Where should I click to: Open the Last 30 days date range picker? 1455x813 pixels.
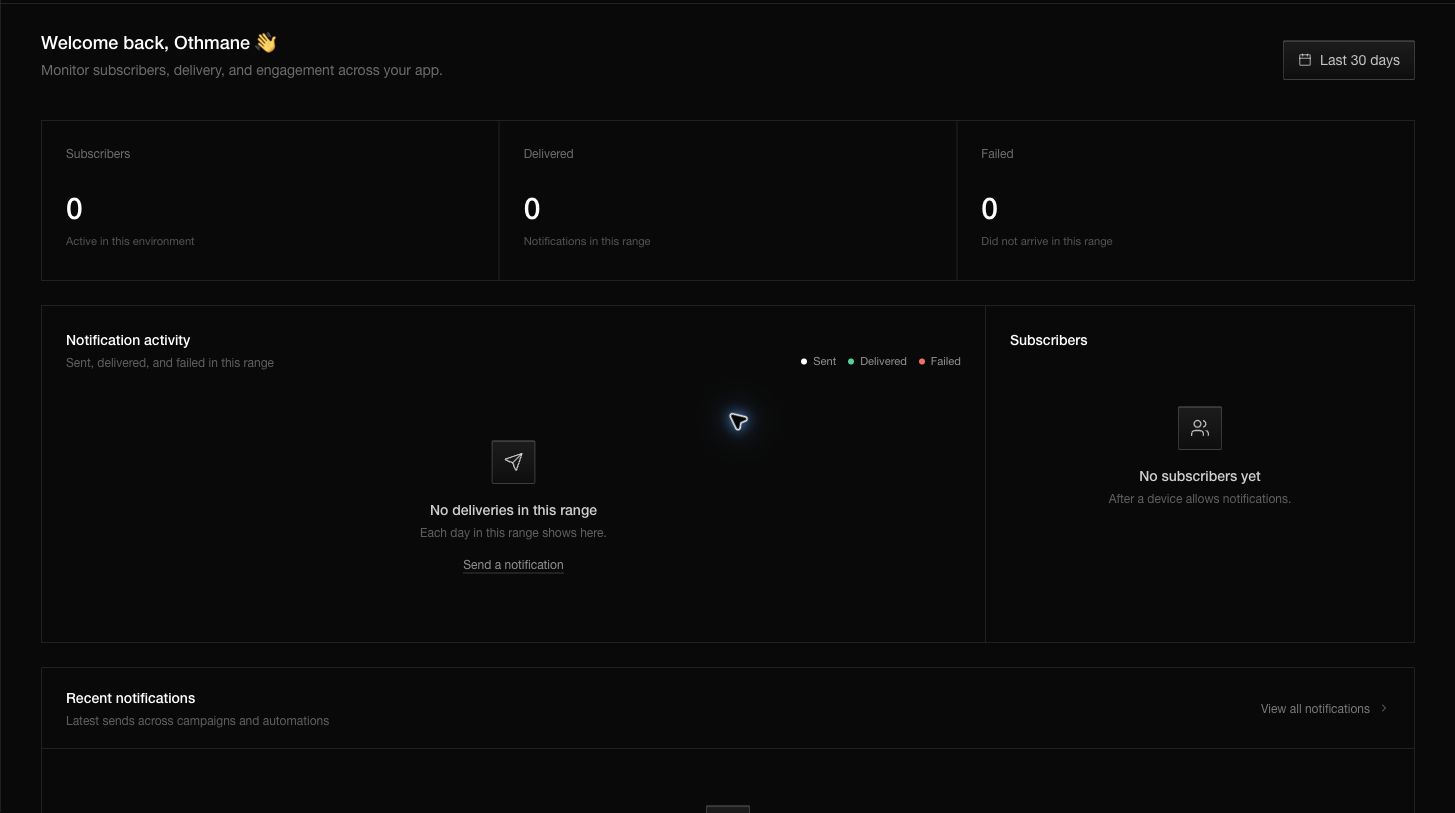[1348, 60]
